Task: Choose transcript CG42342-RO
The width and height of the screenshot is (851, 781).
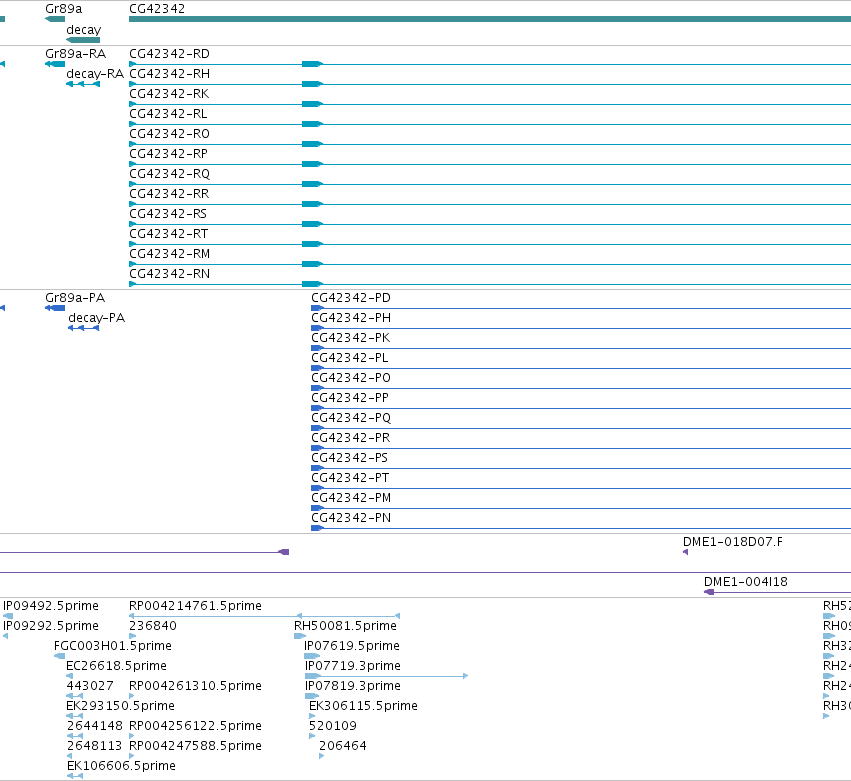Action: pos(169,134)
